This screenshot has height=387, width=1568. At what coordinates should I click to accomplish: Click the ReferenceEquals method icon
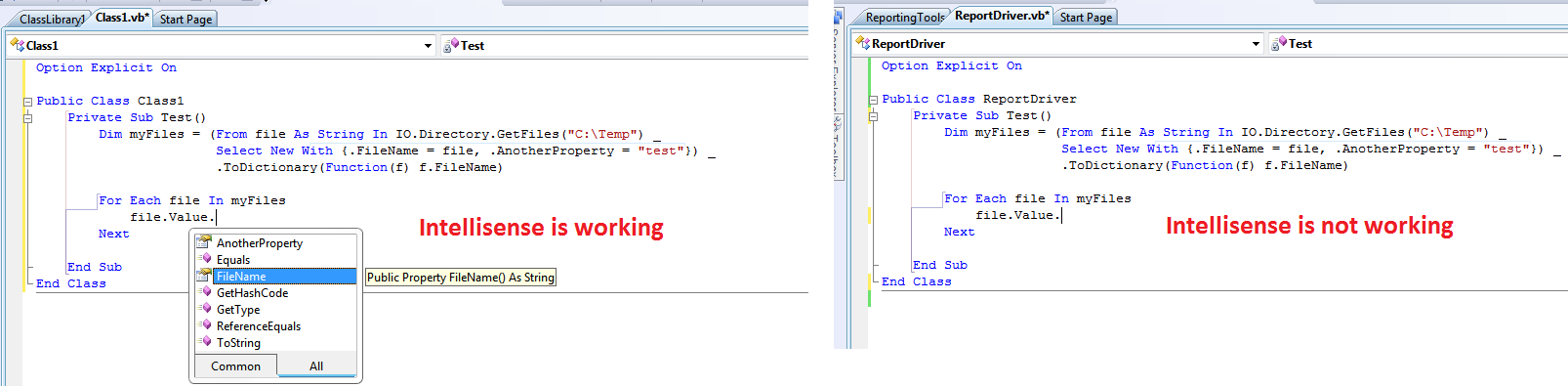coord(205,325)
